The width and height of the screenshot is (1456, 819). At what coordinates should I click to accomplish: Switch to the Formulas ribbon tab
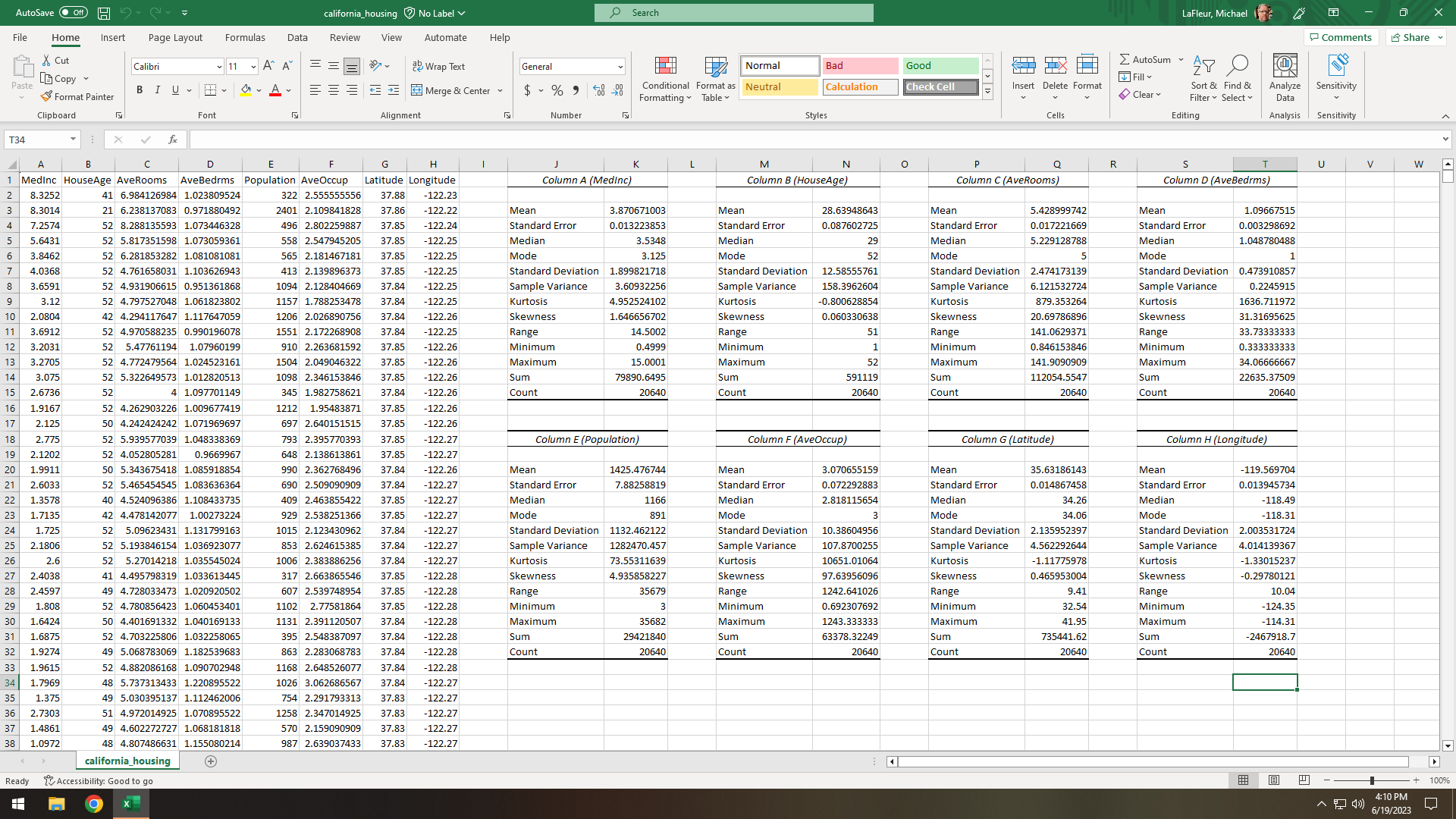click(245, 37)
